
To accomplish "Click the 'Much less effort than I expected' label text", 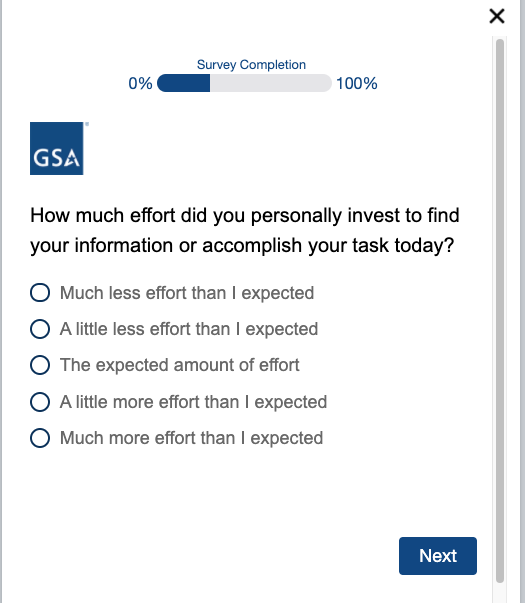I will 187,293.
